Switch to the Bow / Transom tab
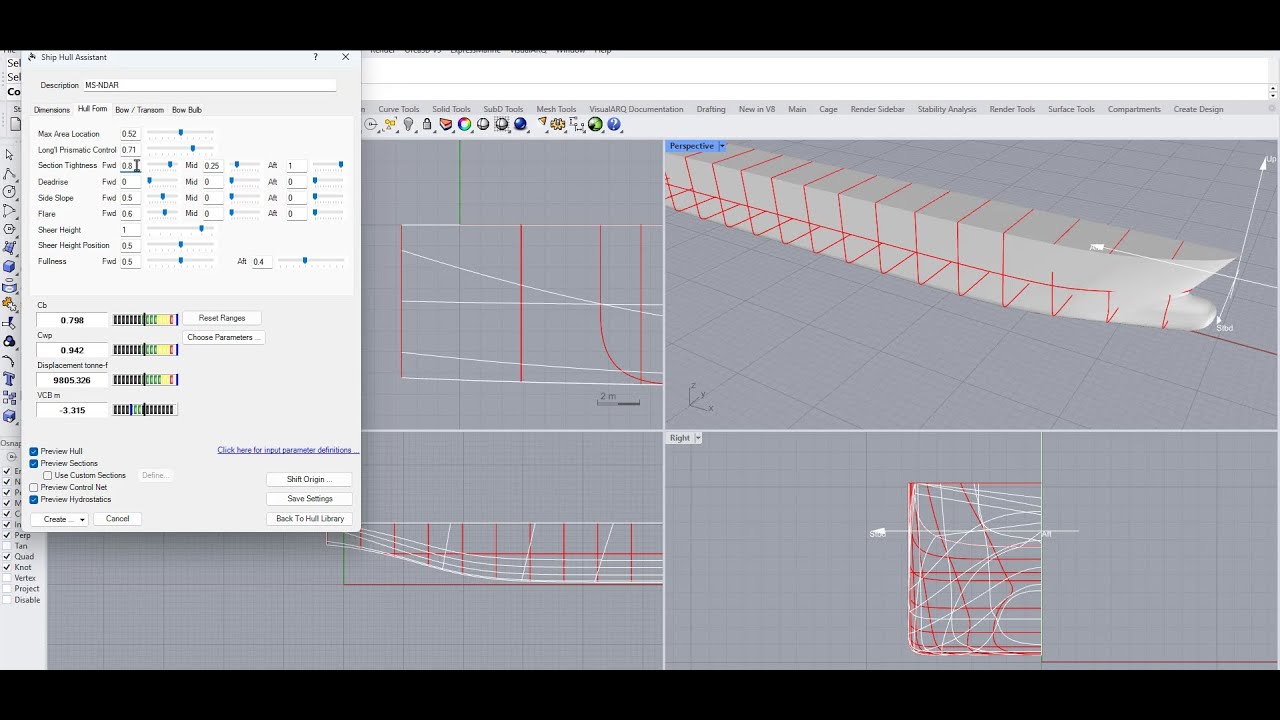1280x720 pixels. pos(139,110)
